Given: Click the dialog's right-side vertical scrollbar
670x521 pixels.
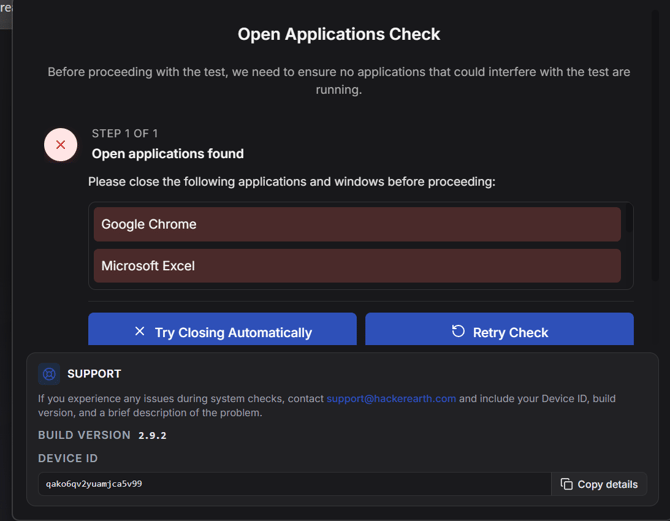Looking at the screenshot, I should [655, 145].
